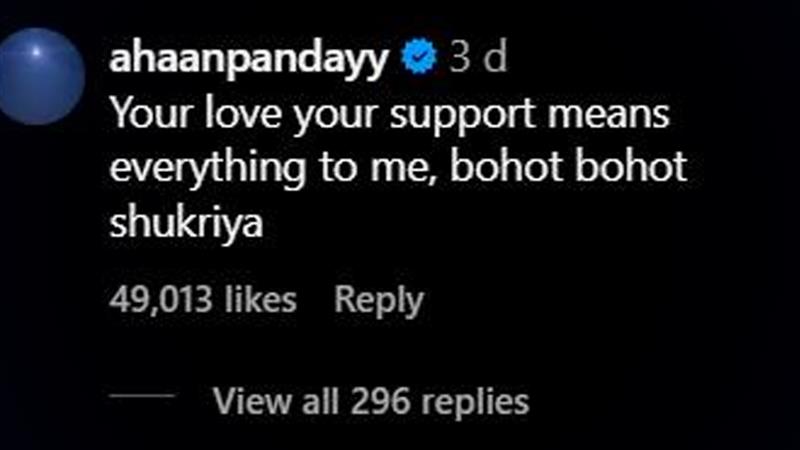Click the number 296 in replies link
Screen dimensions: 800x450
[x=378, y=401]
